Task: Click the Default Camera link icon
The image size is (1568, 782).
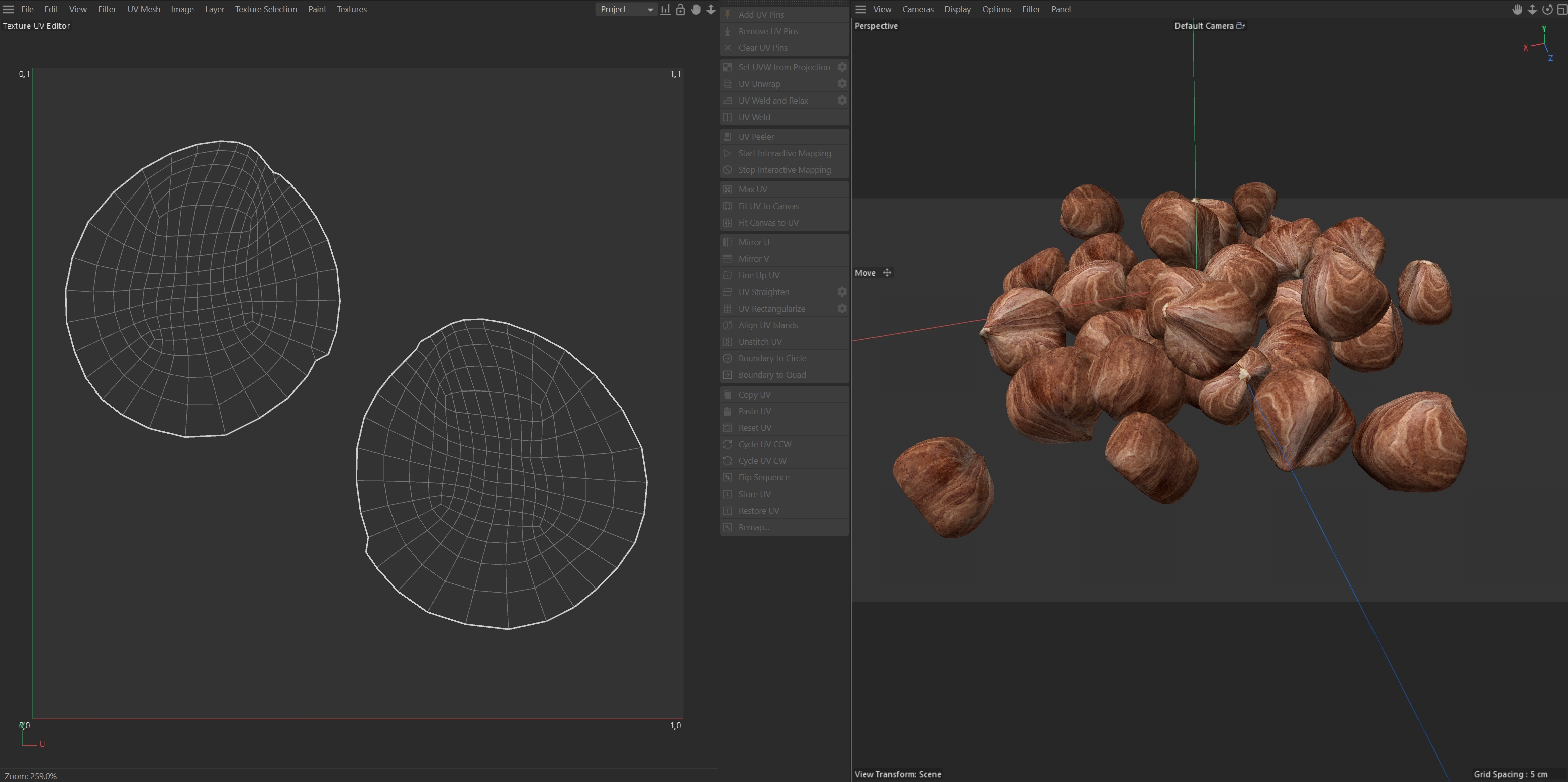Action: (x=1240, y=26)
